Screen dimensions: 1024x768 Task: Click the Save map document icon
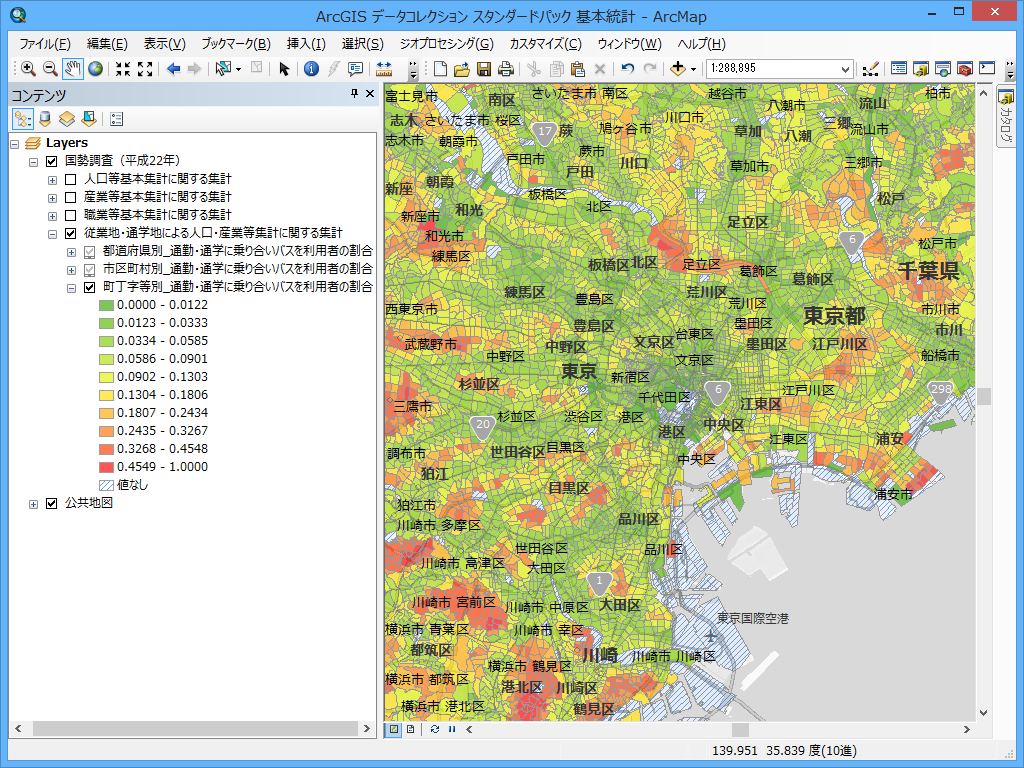tap(484, 69)
